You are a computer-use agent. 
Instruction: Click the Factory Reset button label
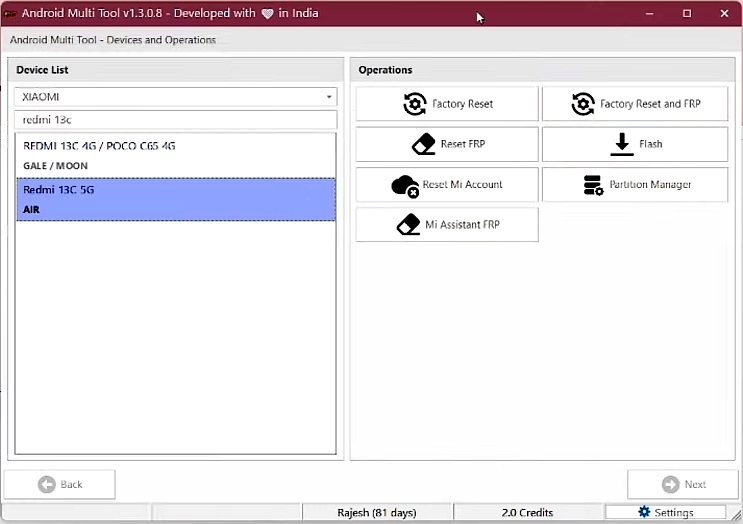462,104
